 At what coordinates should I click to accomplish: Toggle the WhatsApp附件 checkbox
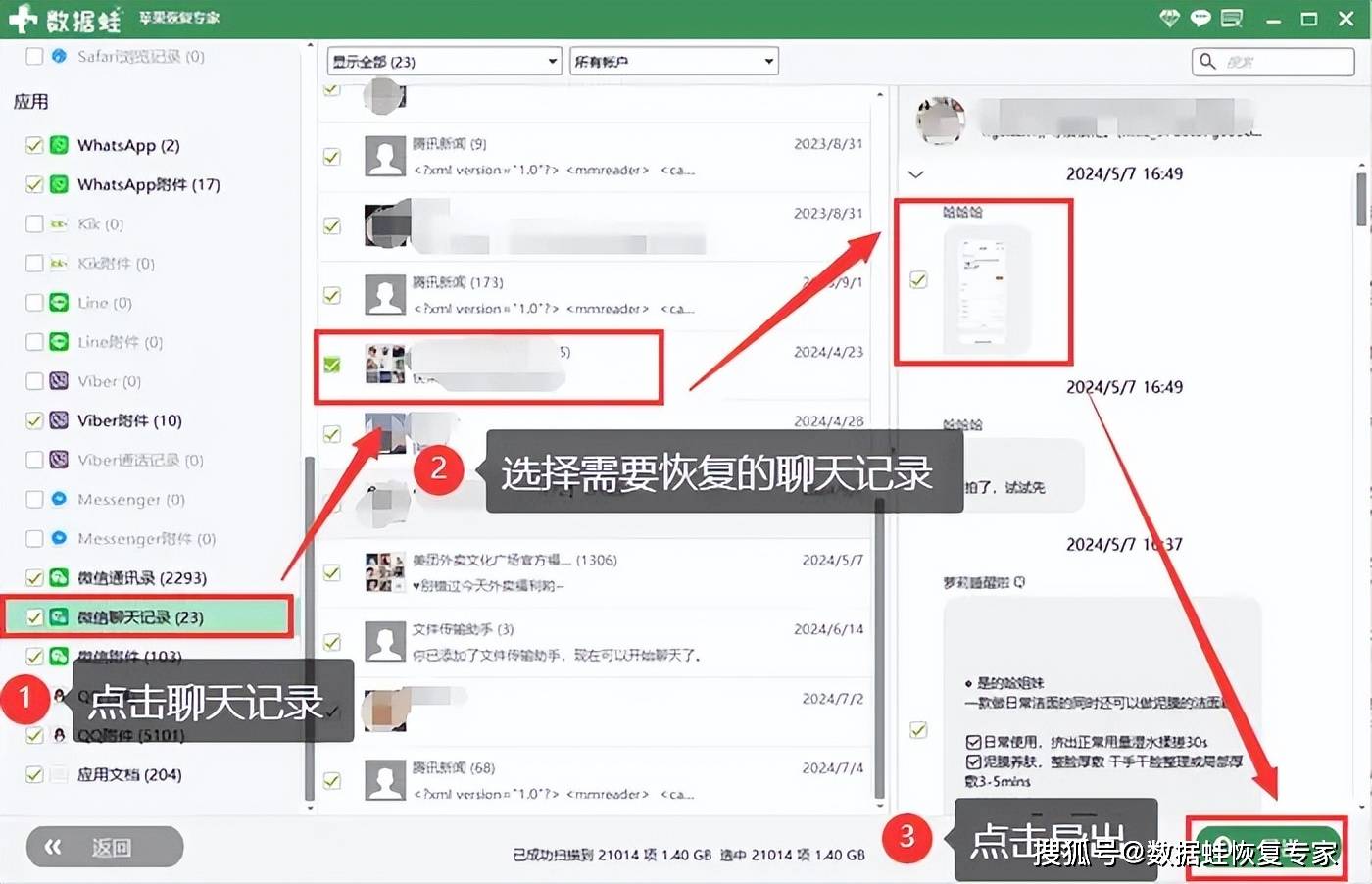click(35, 184)
